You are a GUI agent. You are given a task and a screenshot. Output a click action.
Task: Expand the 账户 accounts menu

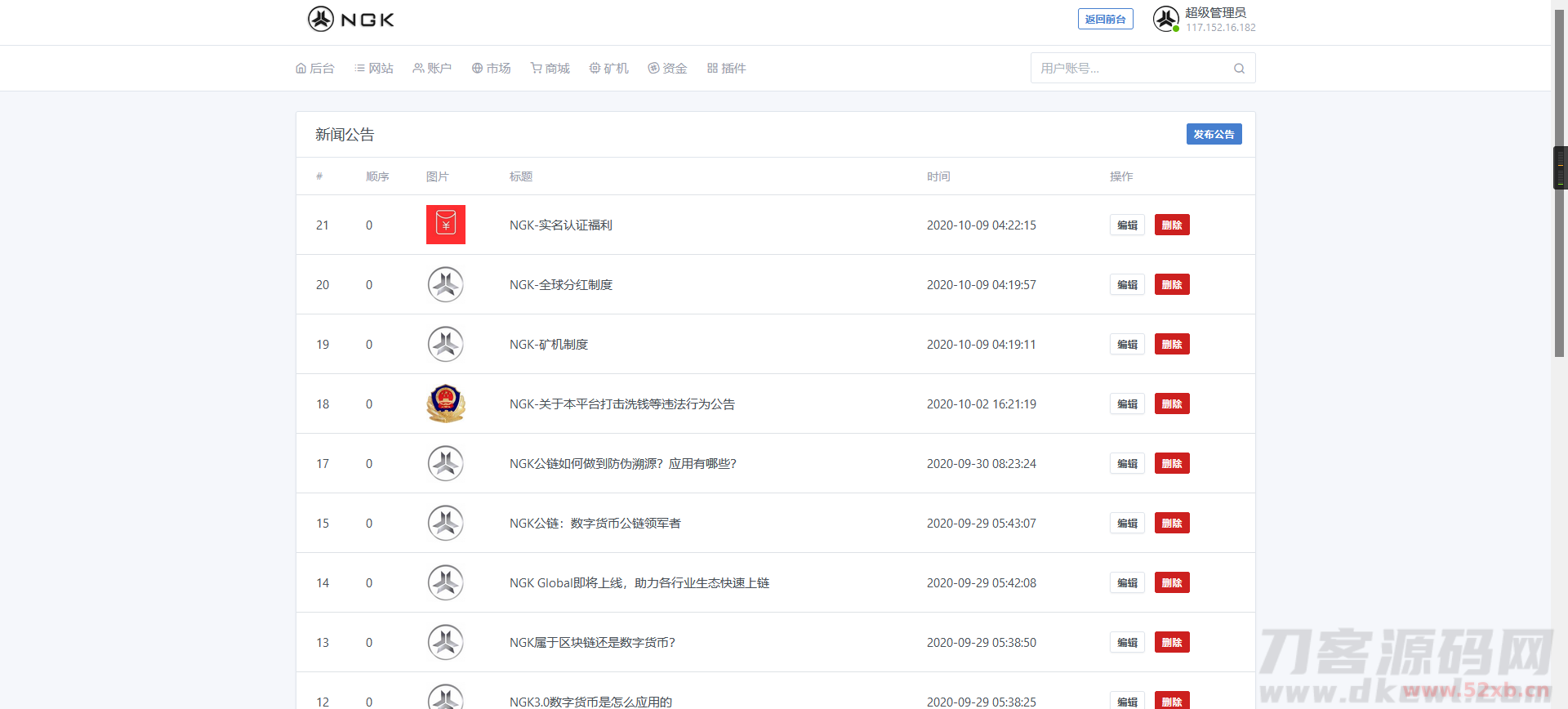(x=432, y=69)
